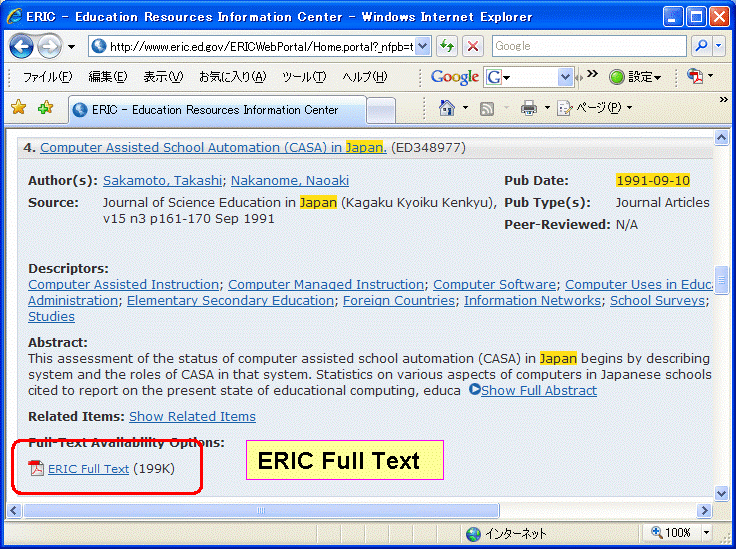Screen dimensions: 736x549
Task: Click vertical scrollbar up arrow
Action: point(721,137)
